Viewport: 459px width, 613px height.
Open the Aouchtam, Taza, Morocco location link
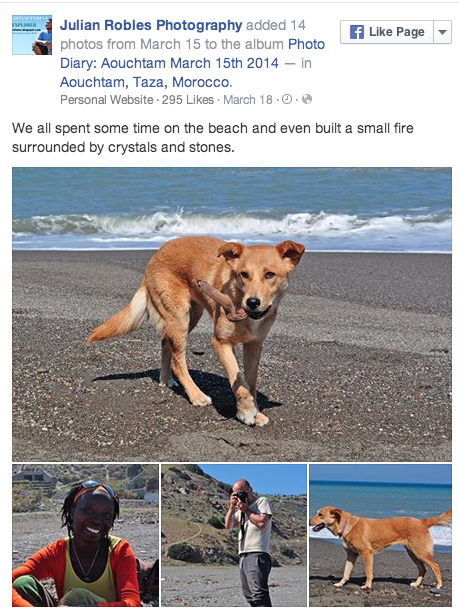coord(146,82)
